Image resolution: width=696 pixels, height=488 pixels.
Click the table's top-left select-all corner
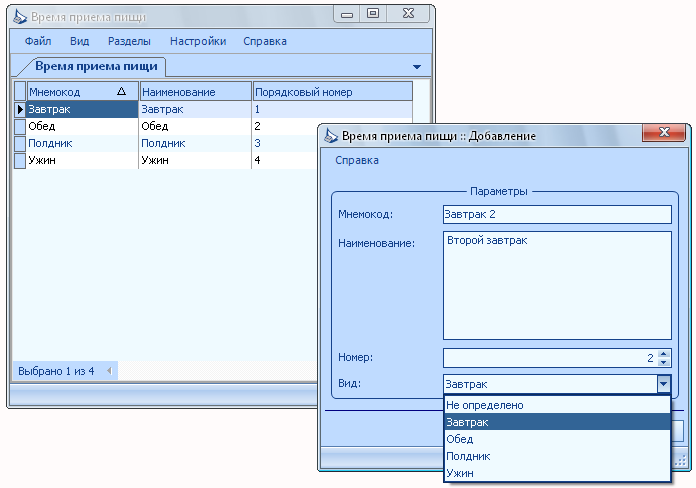(20, 91)
